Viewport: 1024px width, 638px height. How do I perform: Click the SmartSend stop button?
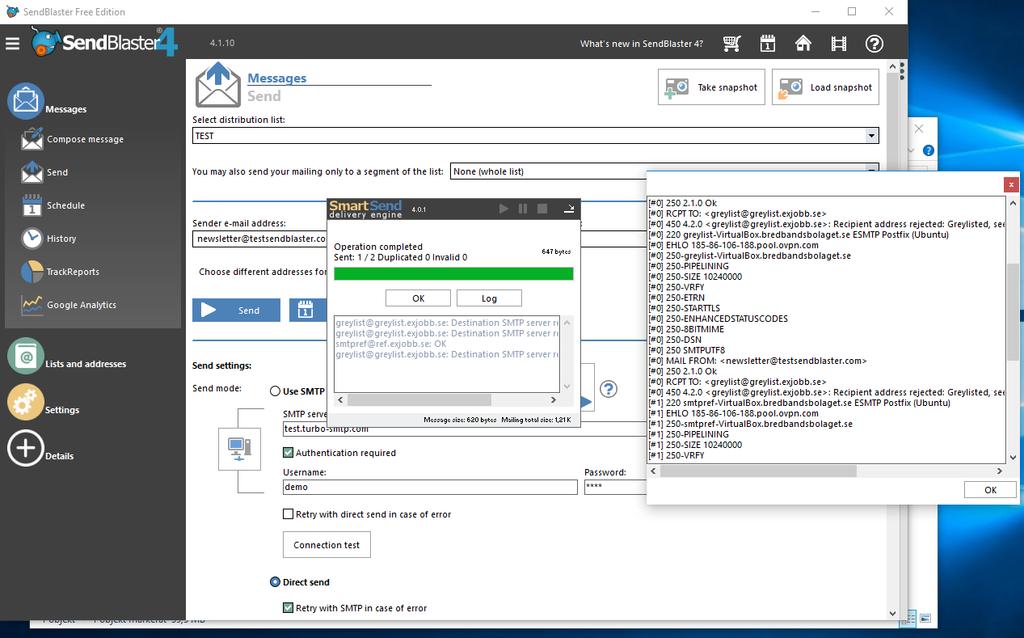pos(542,208)
